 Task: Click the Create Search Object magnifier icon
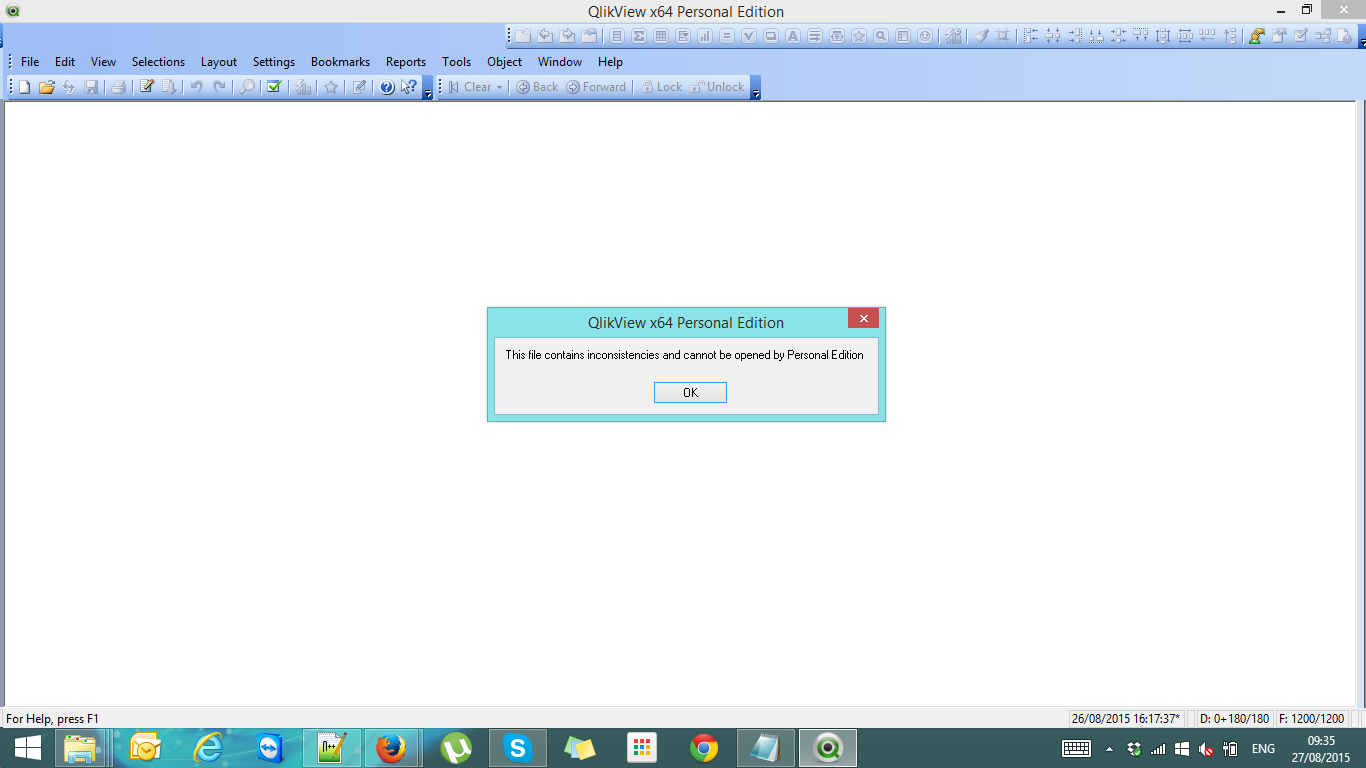(881, 36)
